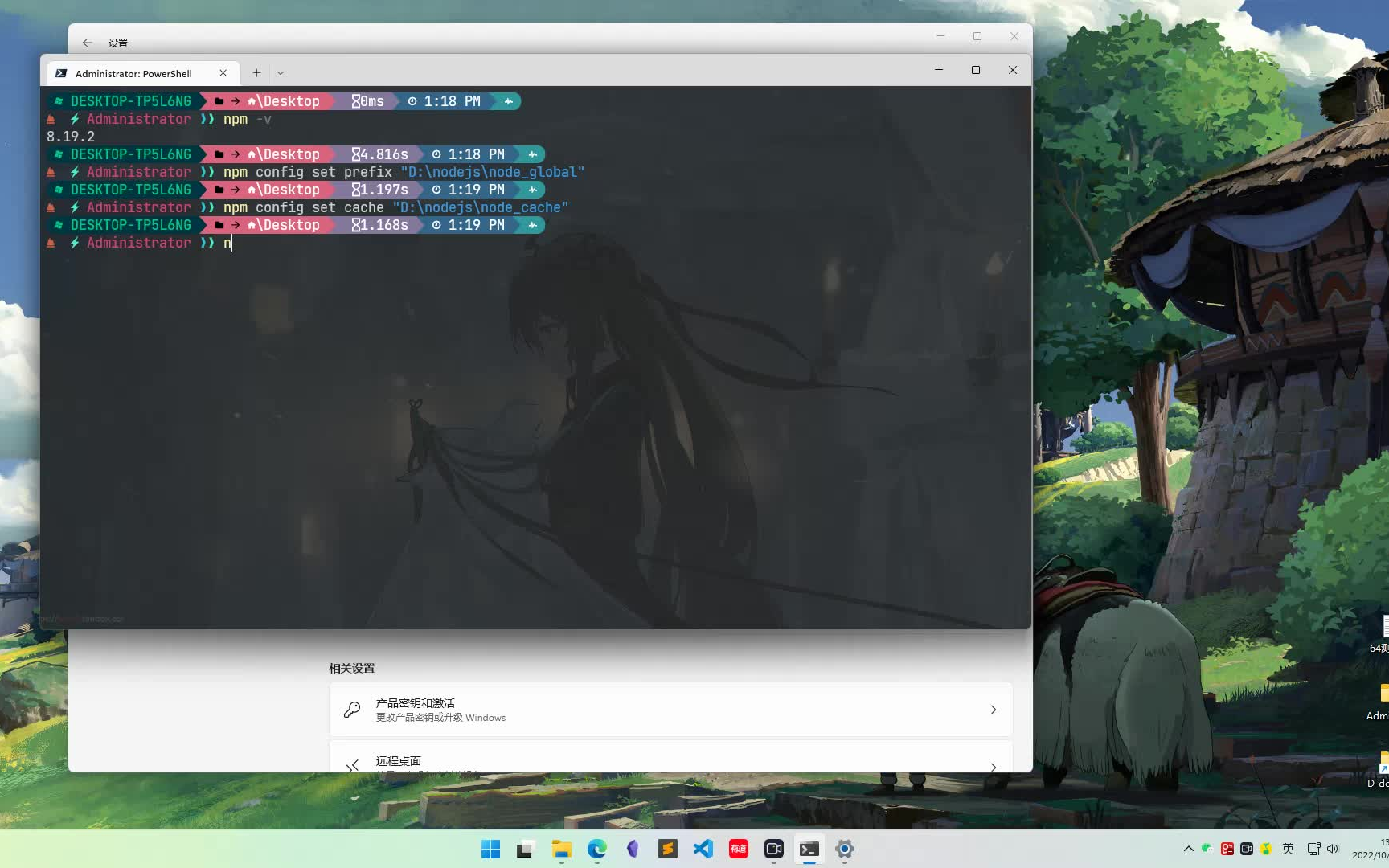Click the Windows Start button
This screenshot has width=1389, height=868.
tap(490, 849)
